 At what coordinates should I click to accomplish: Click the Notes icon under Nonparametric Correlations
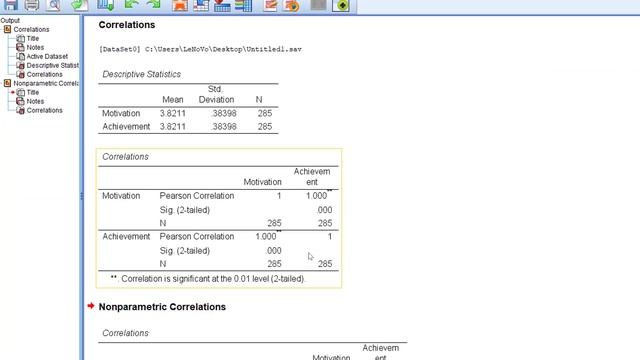click(x=20, y=101)
